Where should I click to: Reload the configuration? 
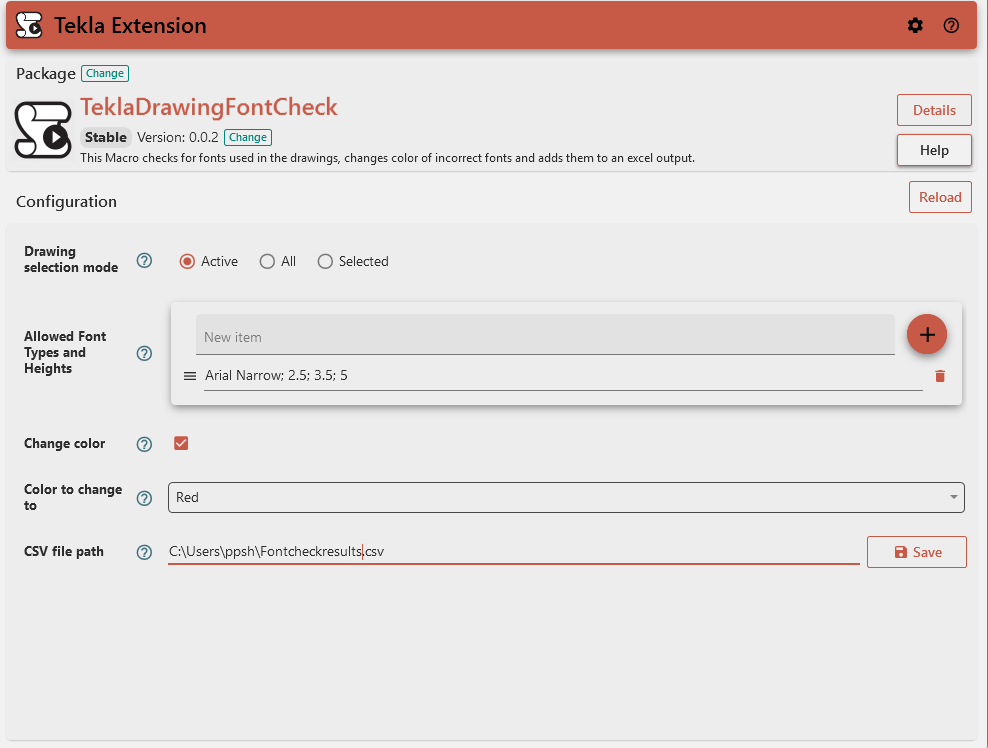click(939, 197)
